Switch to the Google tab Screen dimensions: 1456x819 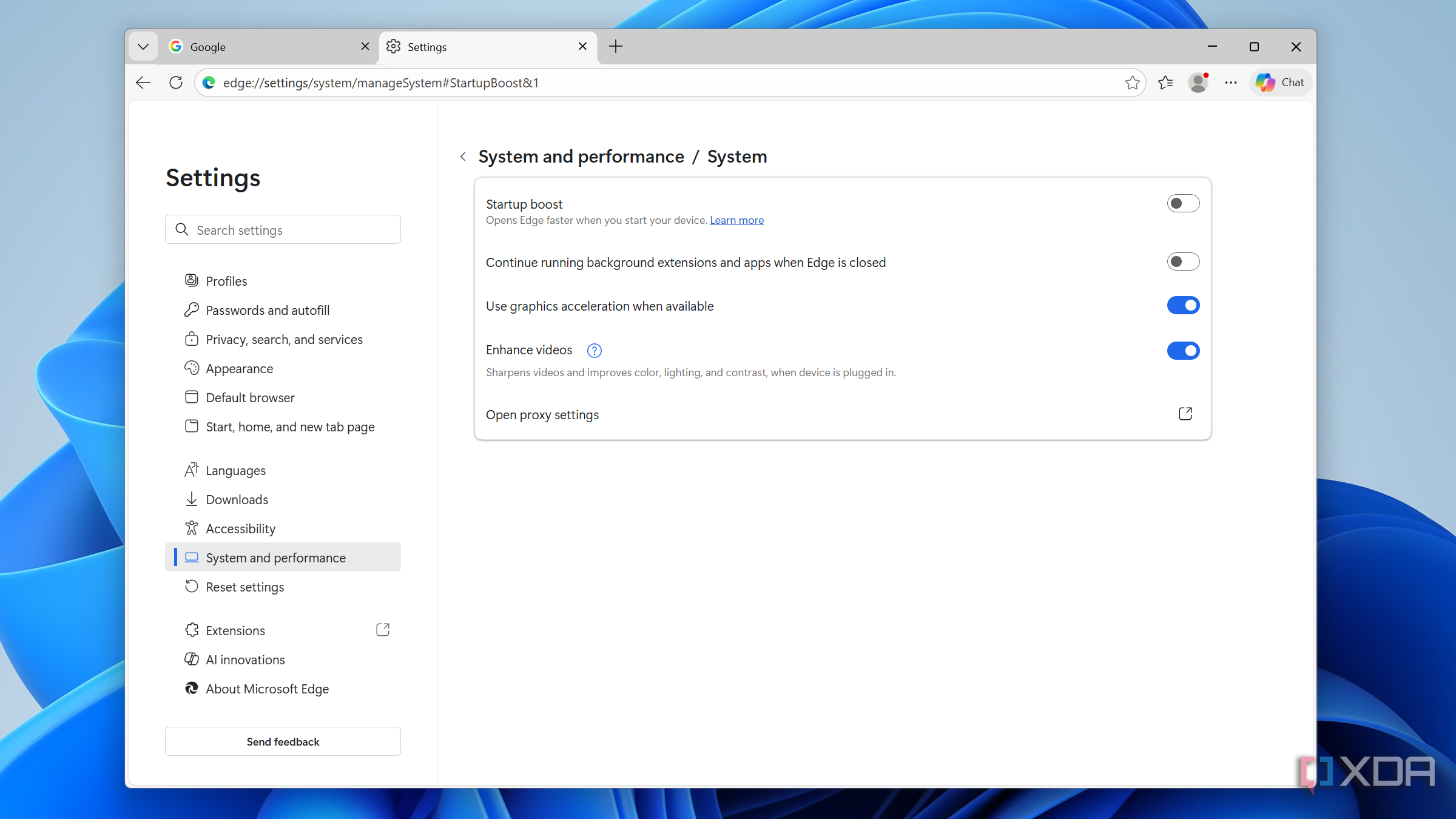269,47
